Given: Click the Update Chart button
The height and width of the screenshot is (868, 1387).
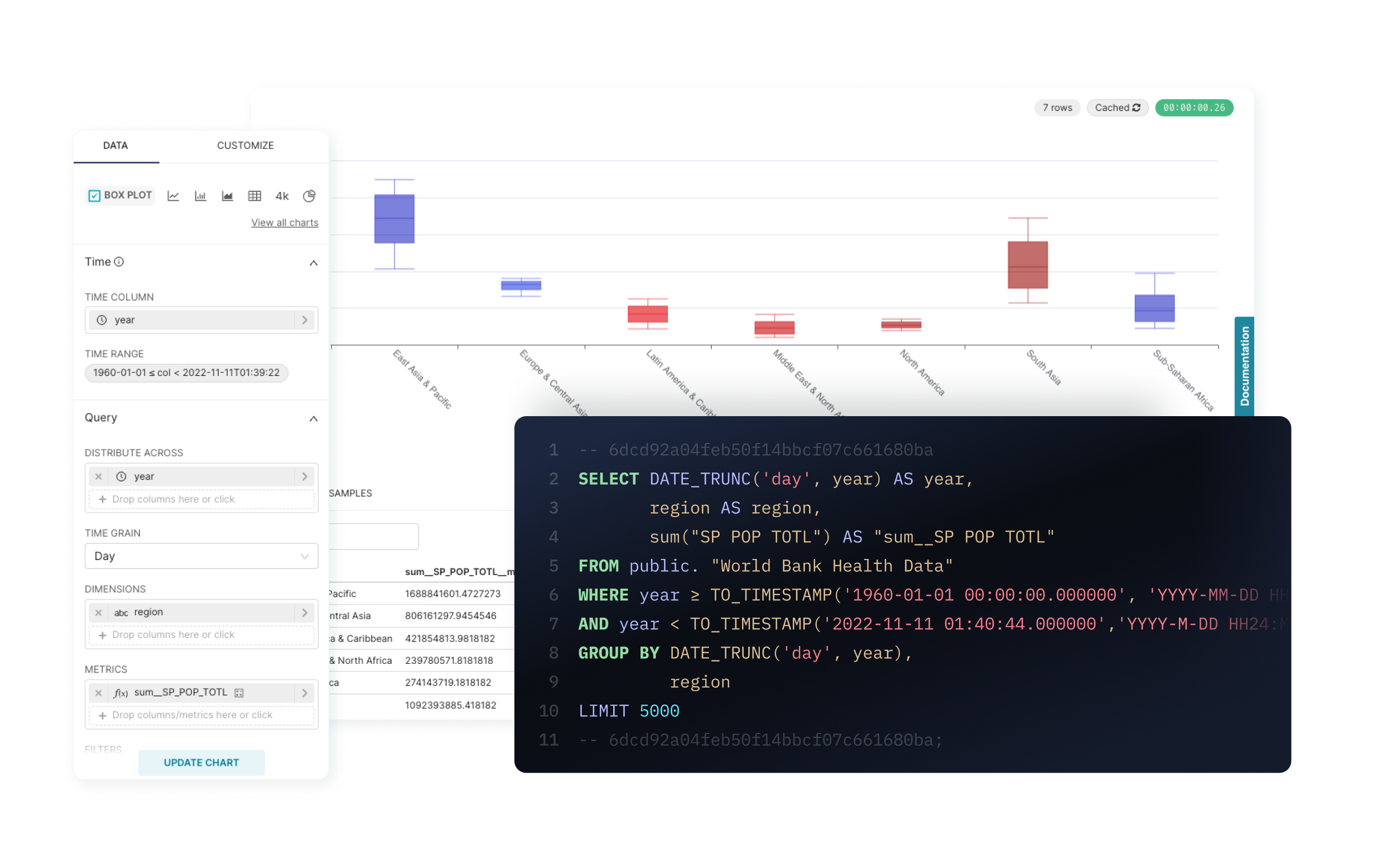Looking at the screenshot, I should point(201,763).
